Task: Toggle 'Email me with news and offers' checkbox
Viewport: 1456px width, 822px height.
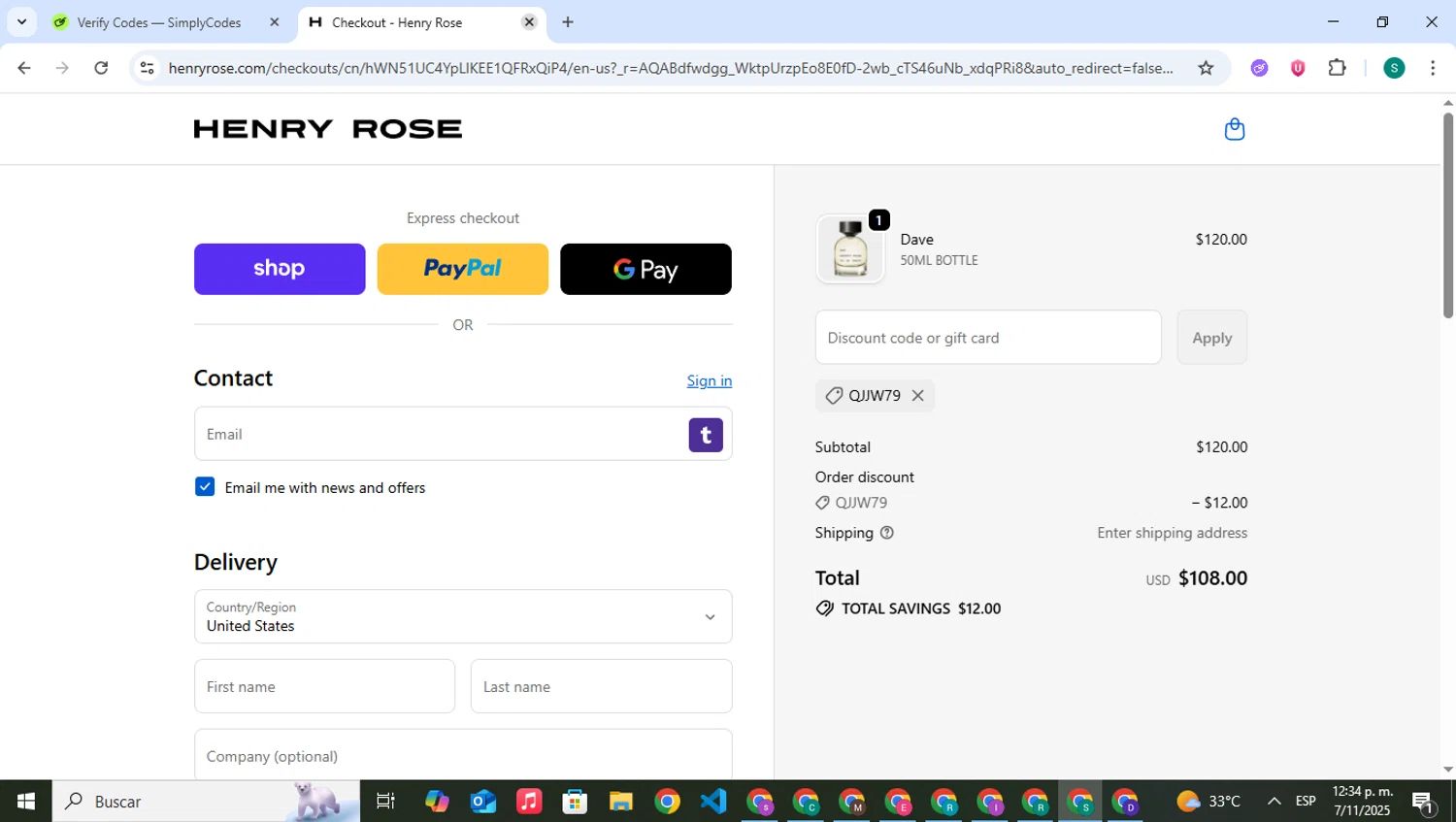Action: pos(205,487)
